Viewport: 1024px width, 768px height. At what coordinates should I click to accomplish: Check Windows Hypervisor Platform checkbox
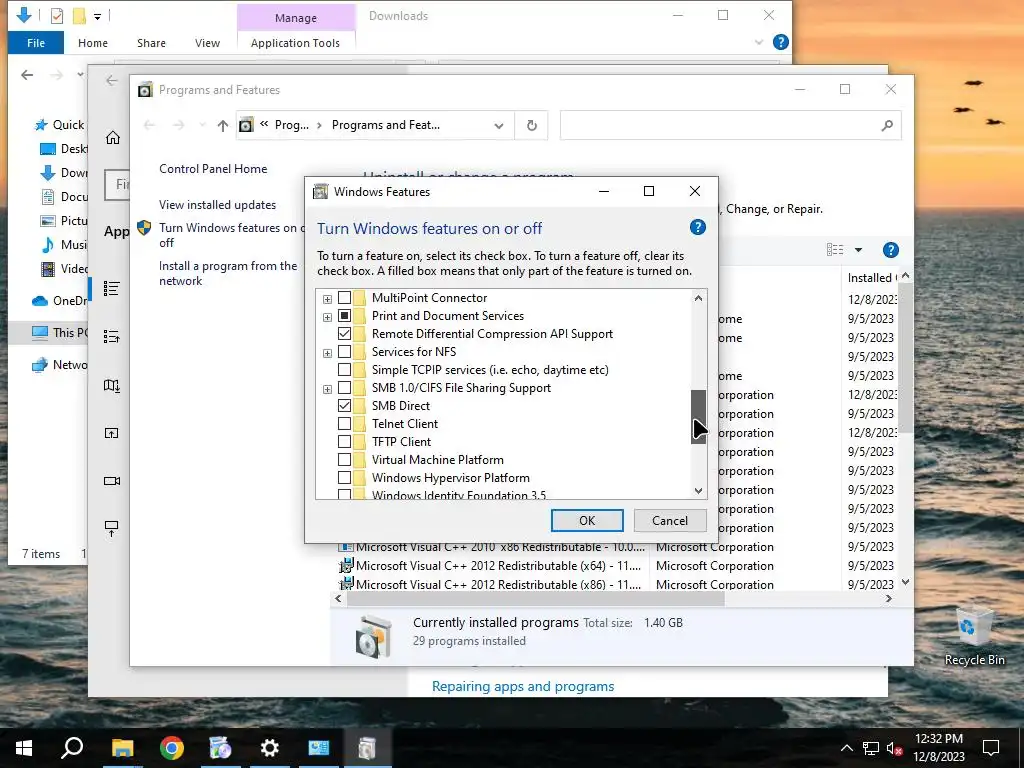click(x=344, y=477)
